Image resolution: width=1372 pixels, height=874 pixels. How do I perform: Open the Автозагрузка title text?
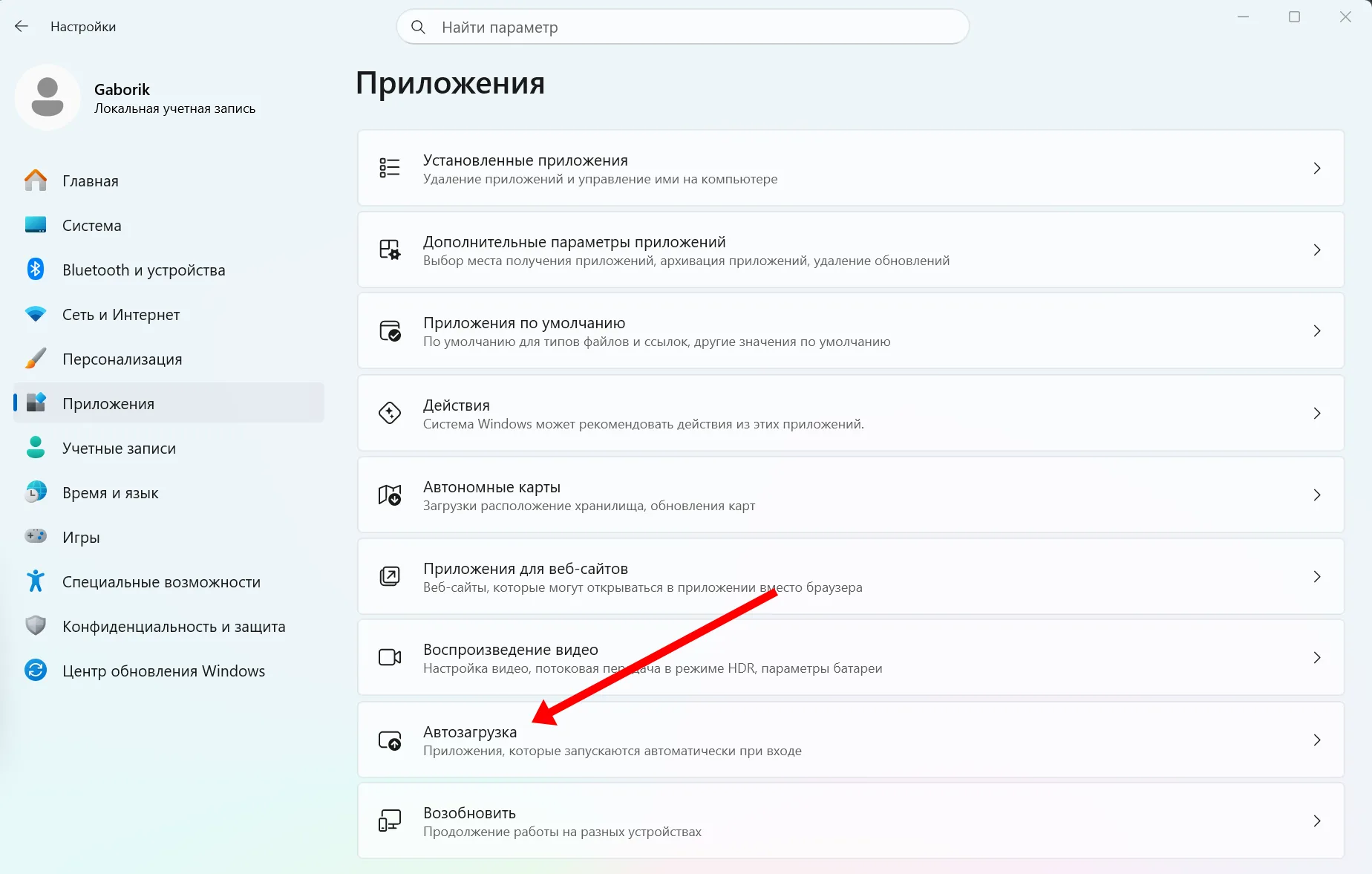pyautogui.click(x=470, y=732)
